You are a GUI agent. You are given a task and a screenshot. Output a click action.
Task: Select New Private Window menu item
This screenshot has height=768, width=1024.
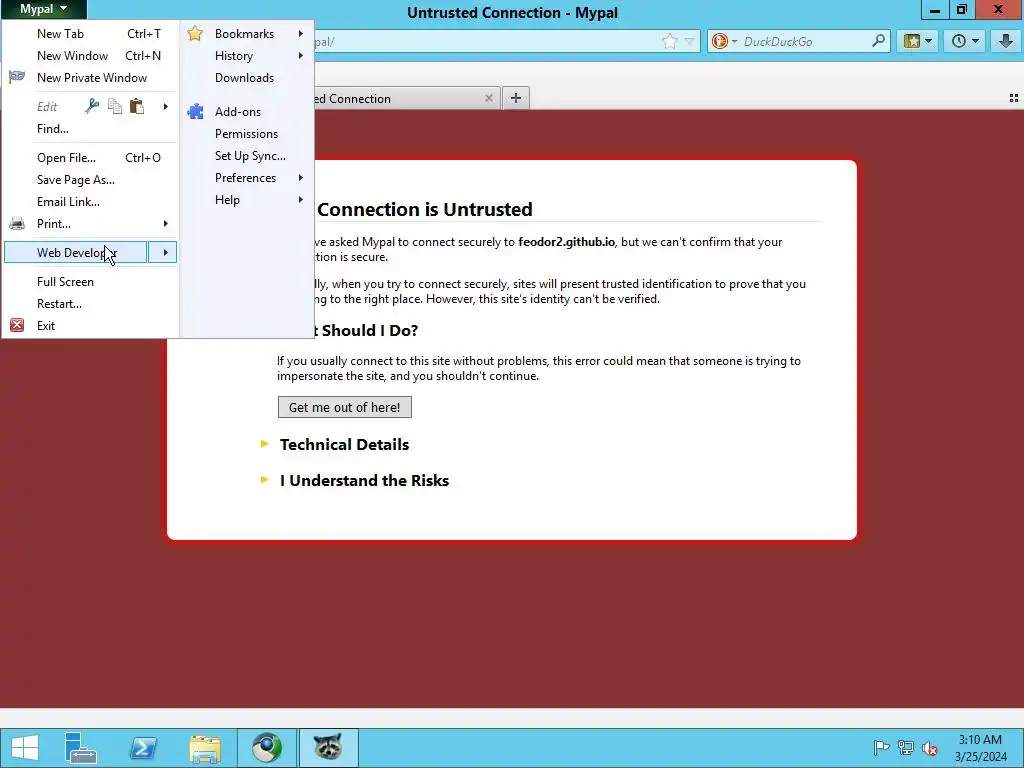(90, 77)
